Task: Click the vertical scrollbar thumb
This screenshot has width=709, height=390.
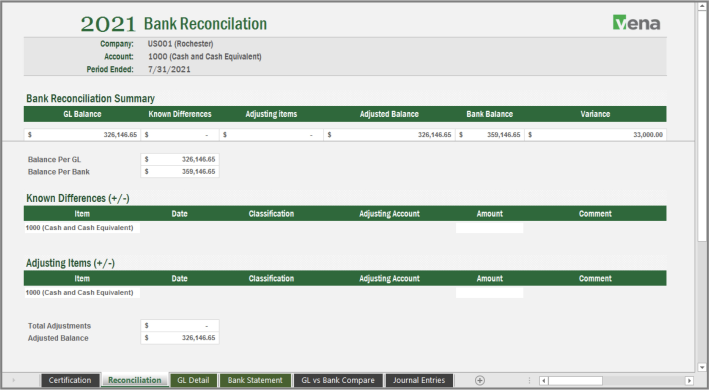Action: (701, 127)
